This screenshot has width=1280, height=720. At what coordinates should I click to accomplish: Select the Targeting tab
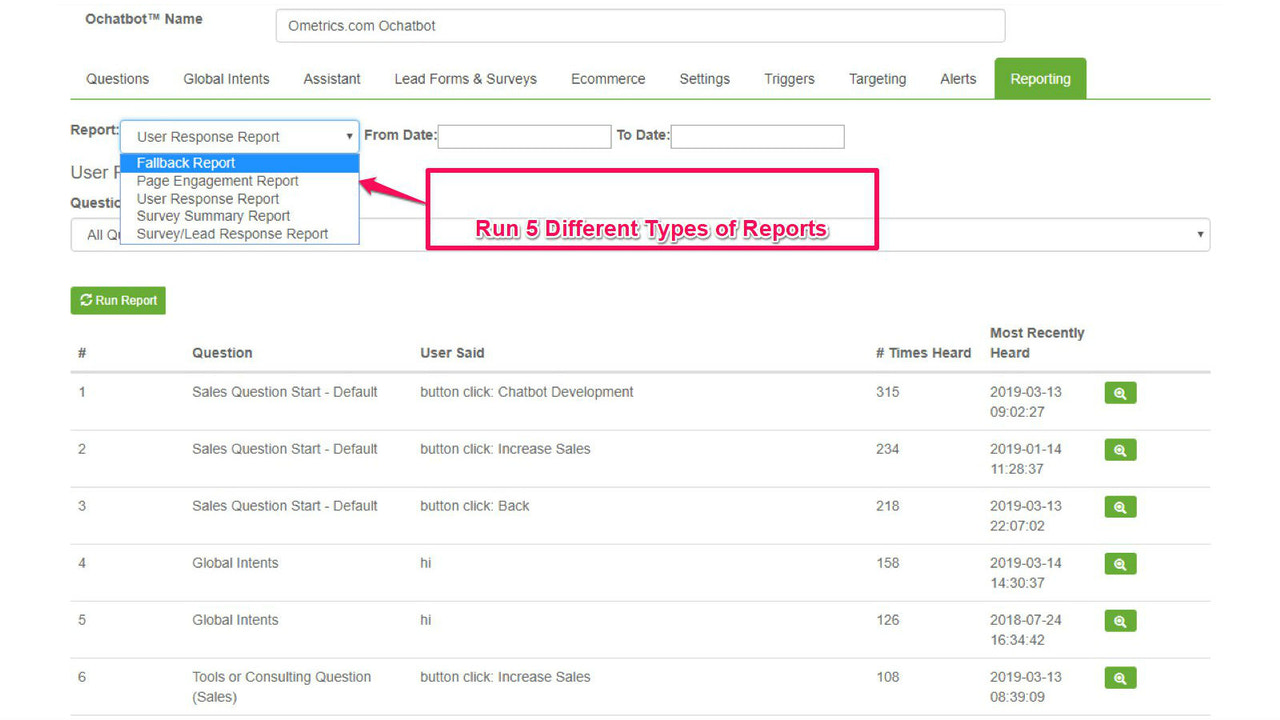pyautogui.click(x=877, y=78)
